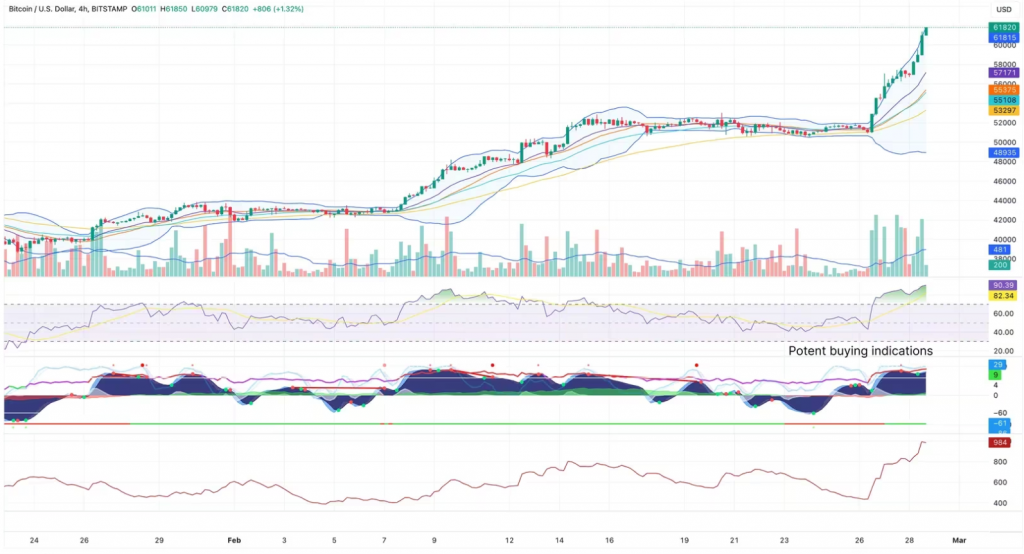The width and height of the screenshot is (1024, 554).
Task: Click the purple 57171 moving average label
Action: tap(1004, 73)
